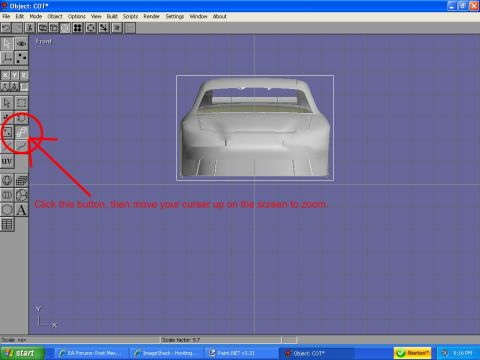Screen dimensions: 480x360
Task: Click the Cut scissors icon
Action: pos(30,28)
